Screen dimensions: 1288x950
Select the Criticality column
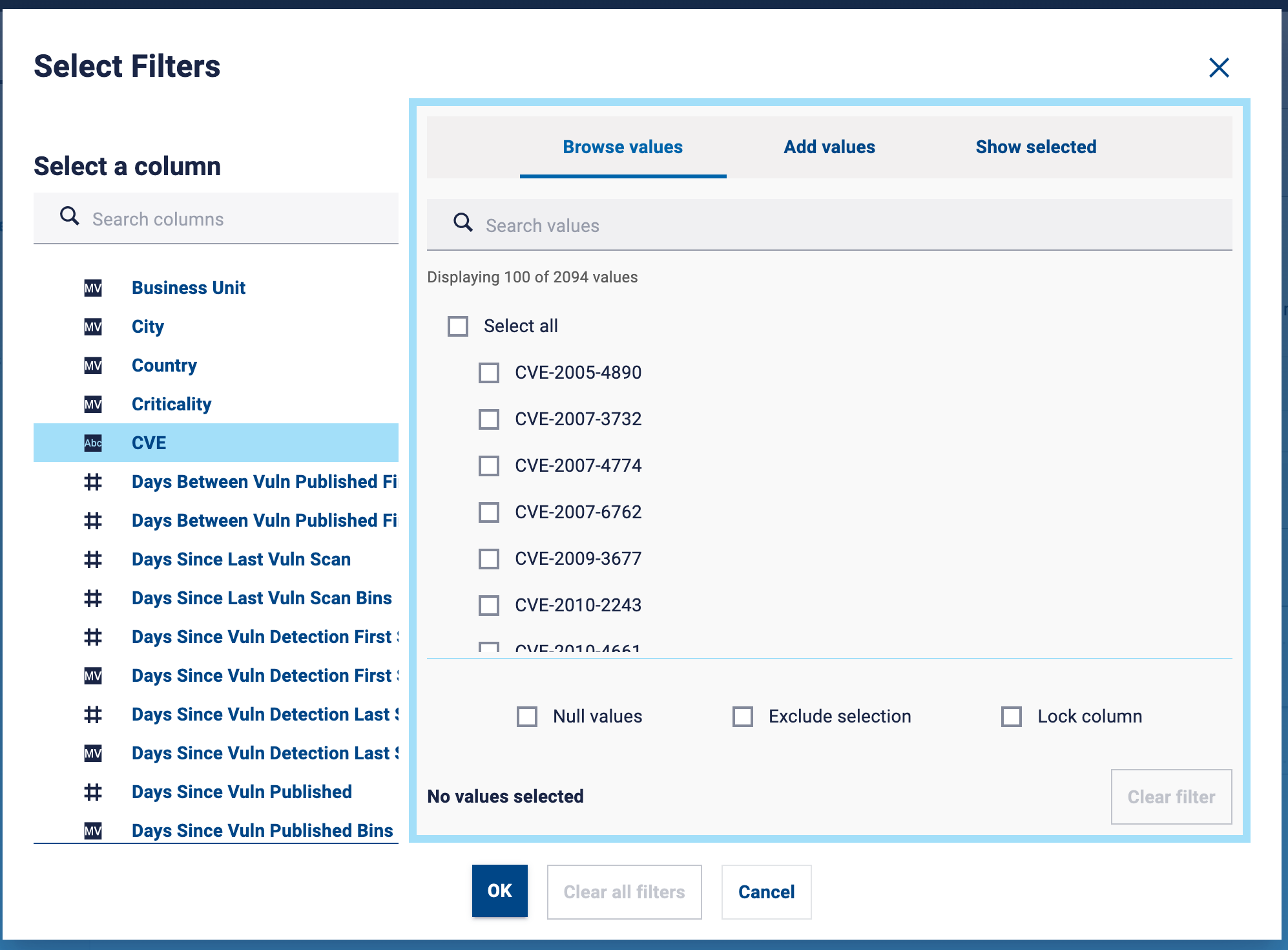[216, 405]
